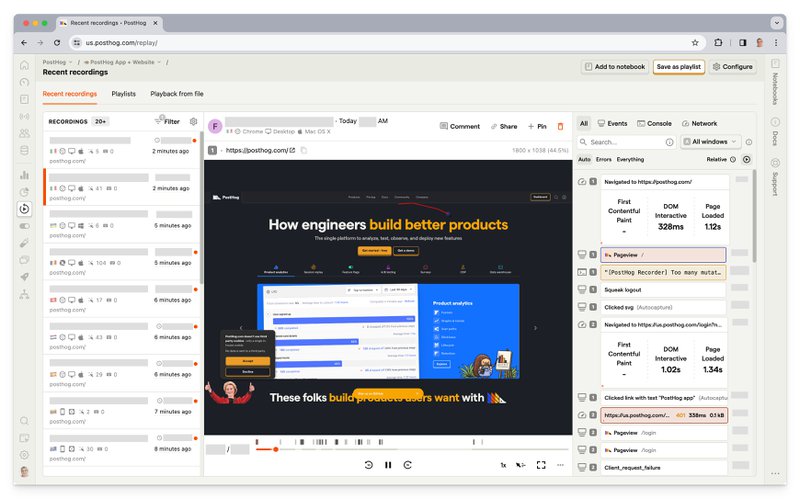Enter fullscreen player mode
800x499 pixels.
(541, 465)
